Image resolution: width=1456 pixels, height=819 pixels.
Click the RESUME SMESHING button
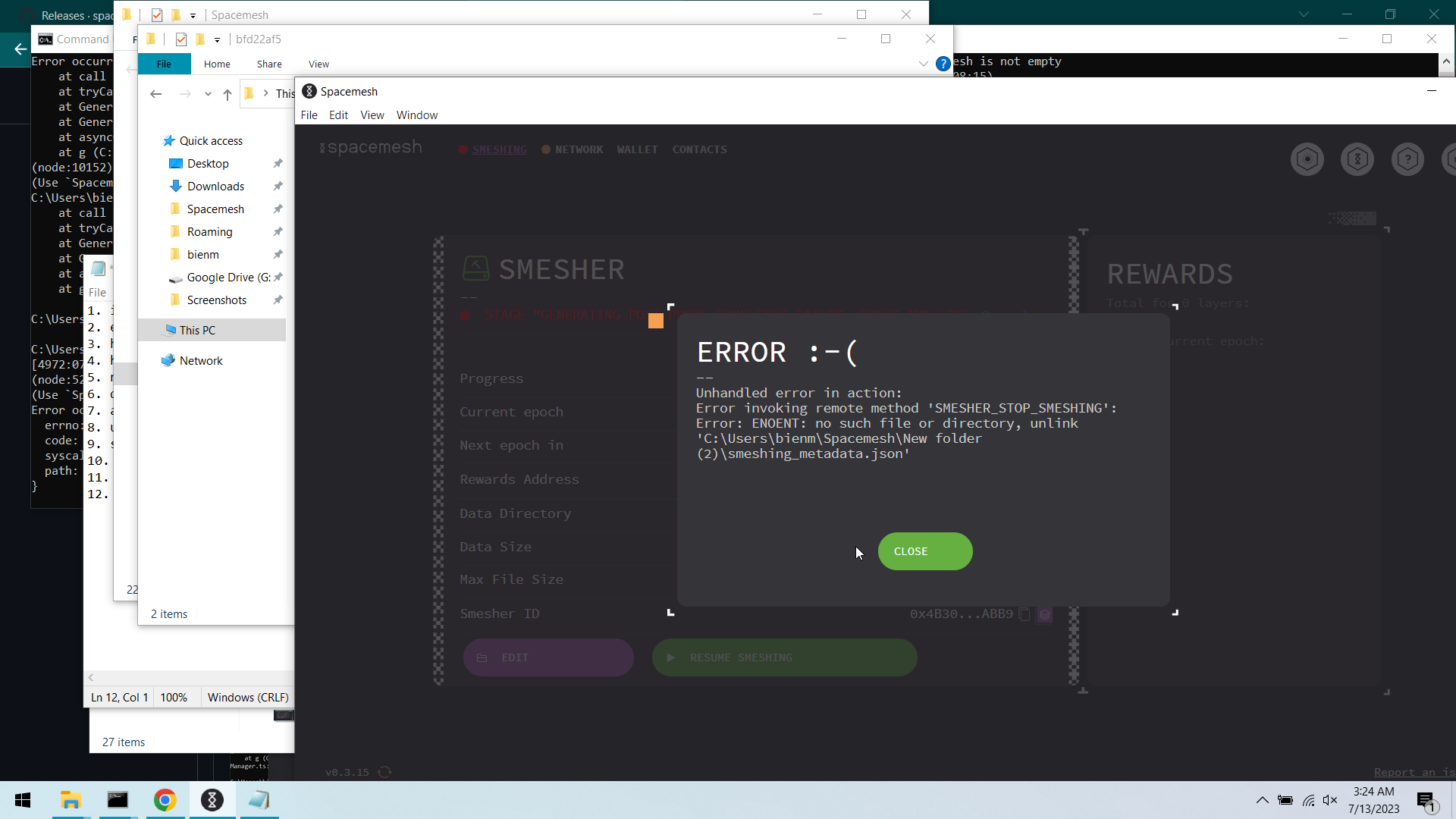(784, 657)
